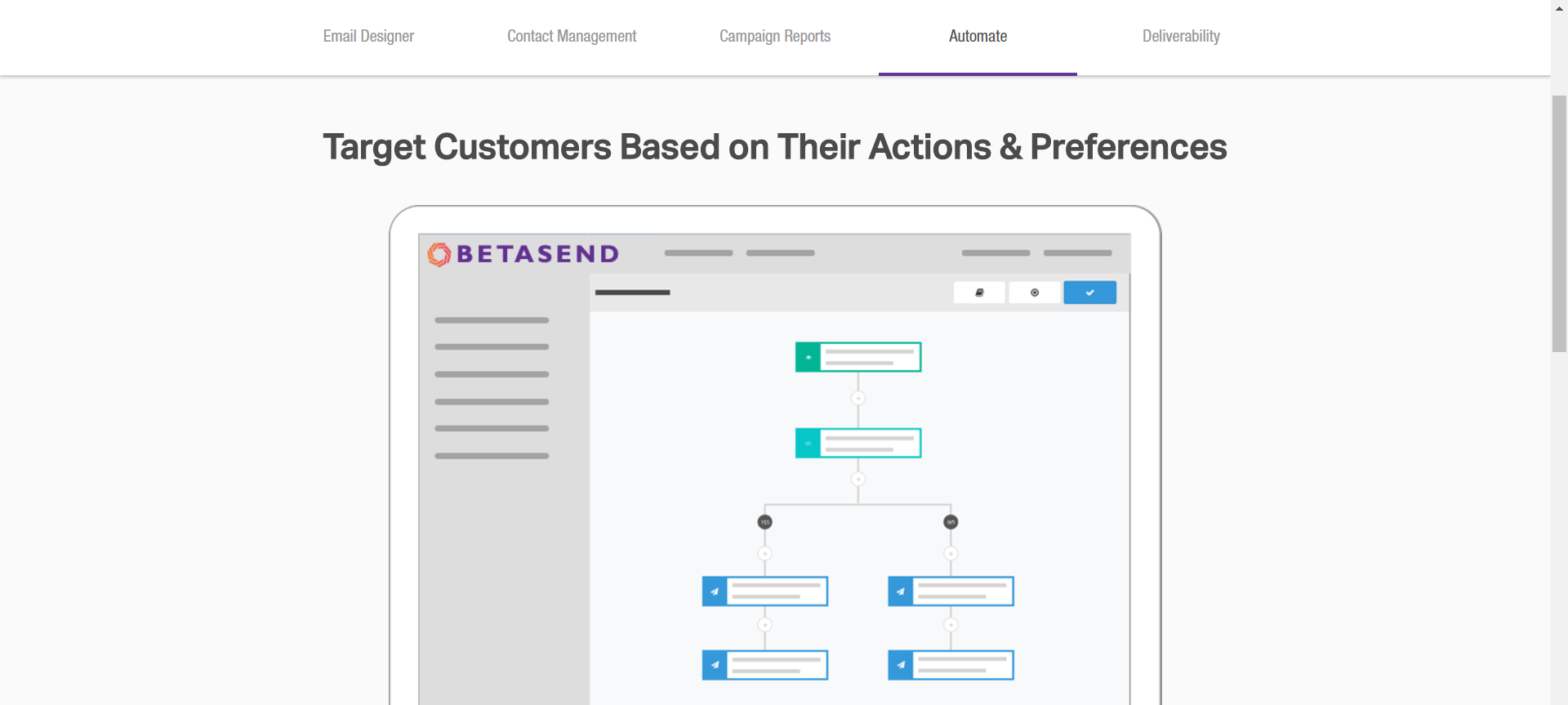Open the Campaign Reports section
Screen dimensions: 1568x705
tap(774, 36)
